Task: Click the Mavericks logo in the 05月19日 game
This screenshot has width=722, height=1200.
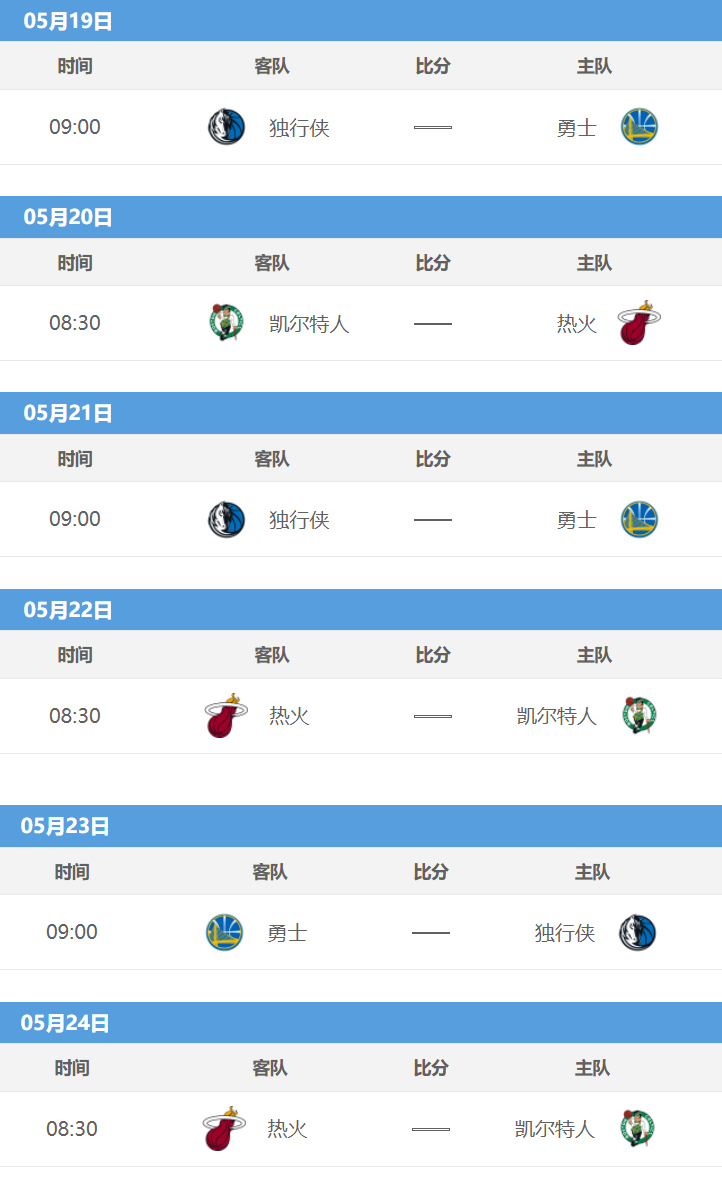Action: 226,127
